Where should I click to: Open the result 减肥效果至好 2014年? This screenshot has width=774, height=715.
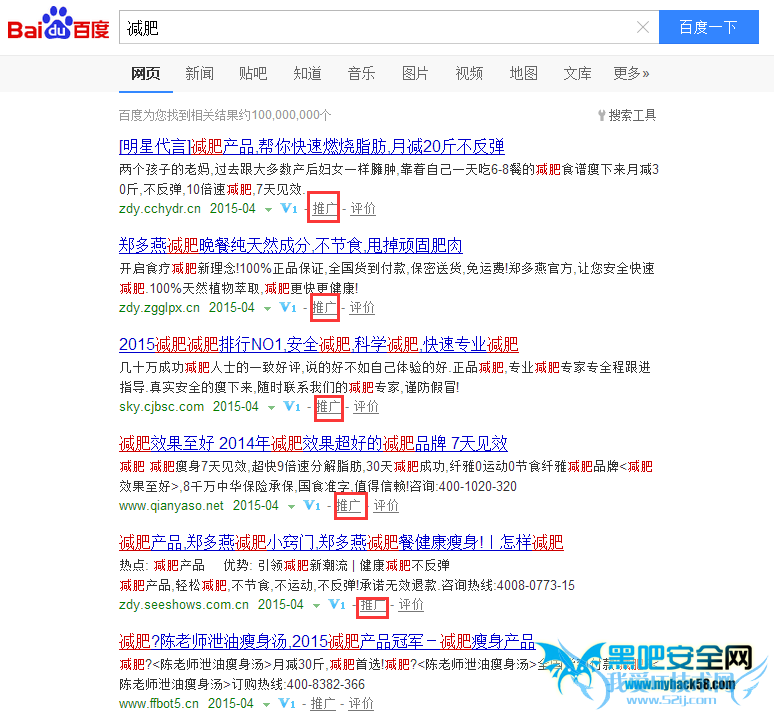[313, 443]
